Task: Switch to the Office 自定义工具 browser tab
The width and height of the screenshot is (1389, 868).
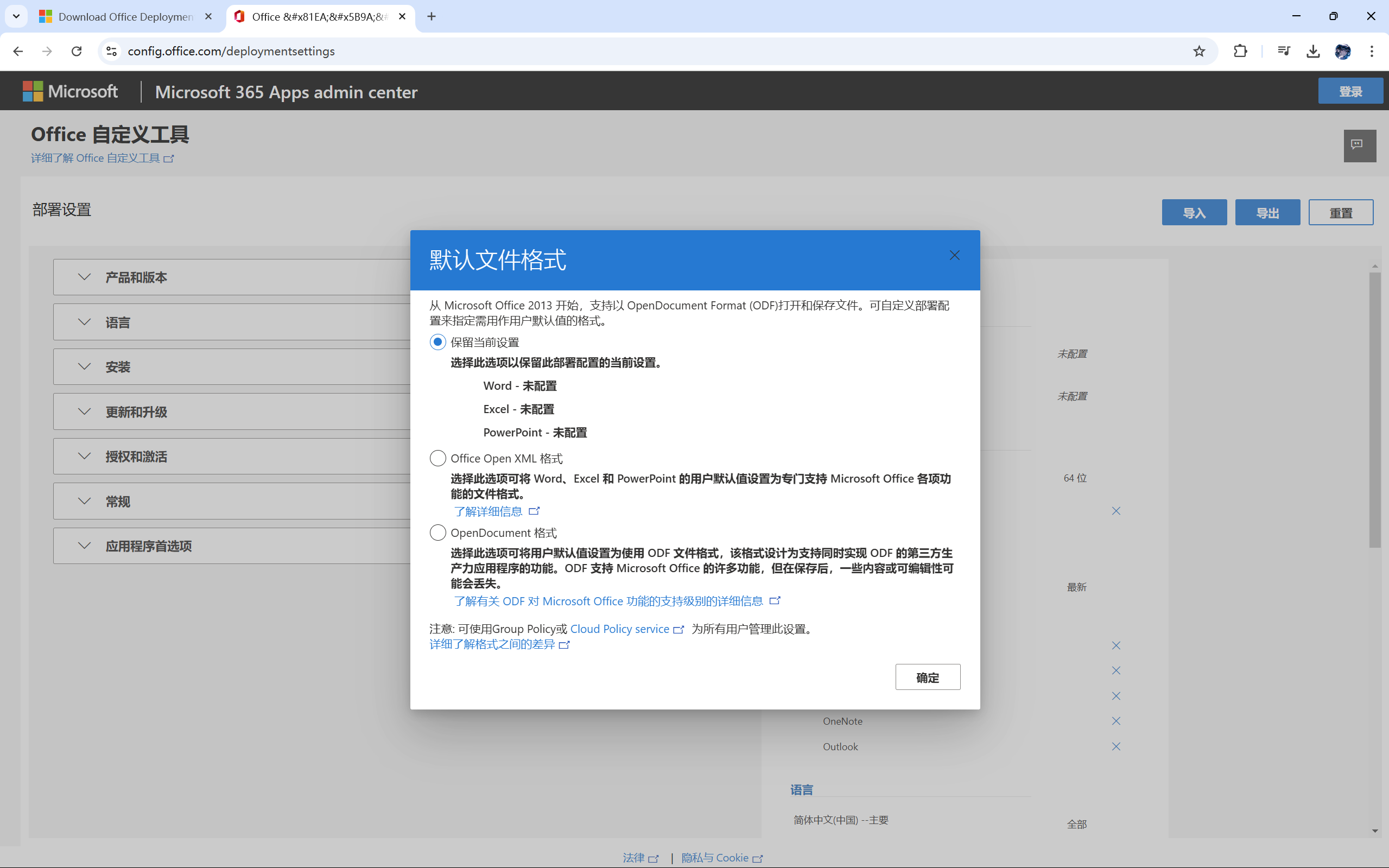Action: [x=319, y=17]
